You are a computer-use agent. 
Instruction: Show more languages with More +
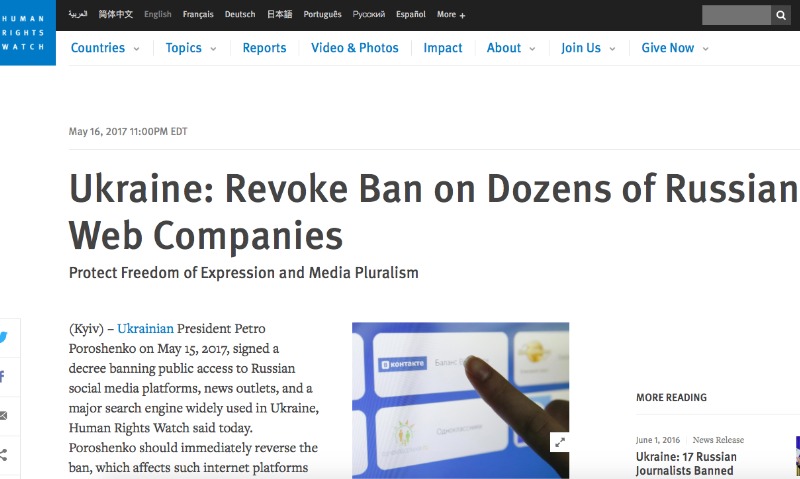point(451,15)
